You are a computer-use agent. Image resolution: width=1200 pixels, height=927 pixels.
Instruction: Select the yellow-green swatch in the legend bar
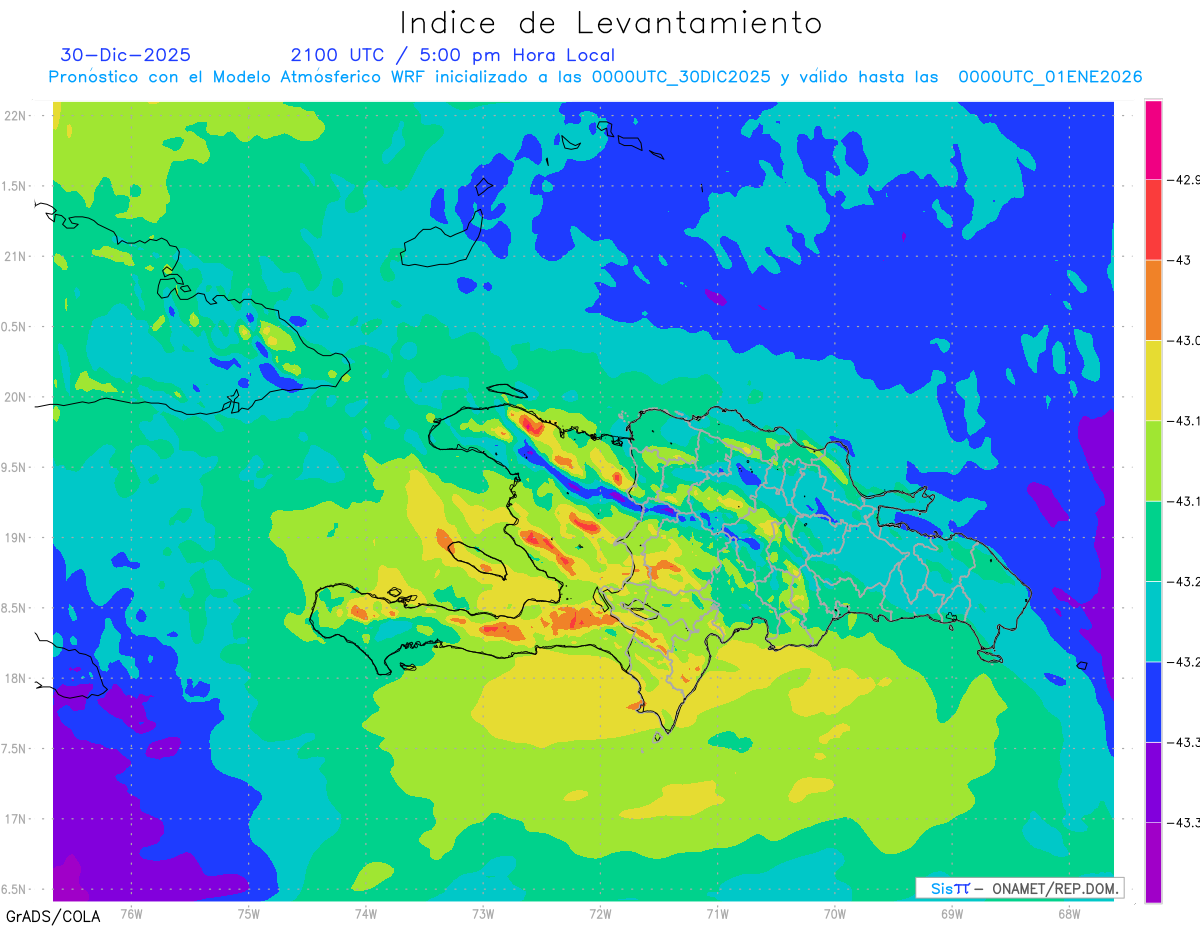(1153, 460)
